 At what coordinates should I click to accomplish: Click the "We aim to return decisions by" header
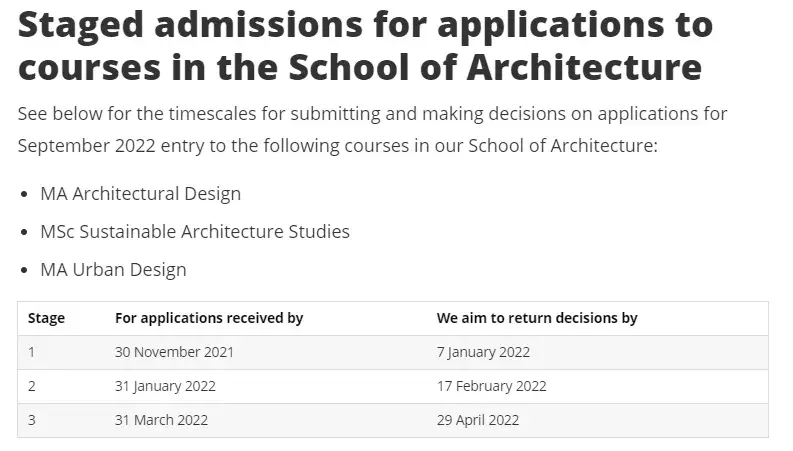[x=537, y=318]
